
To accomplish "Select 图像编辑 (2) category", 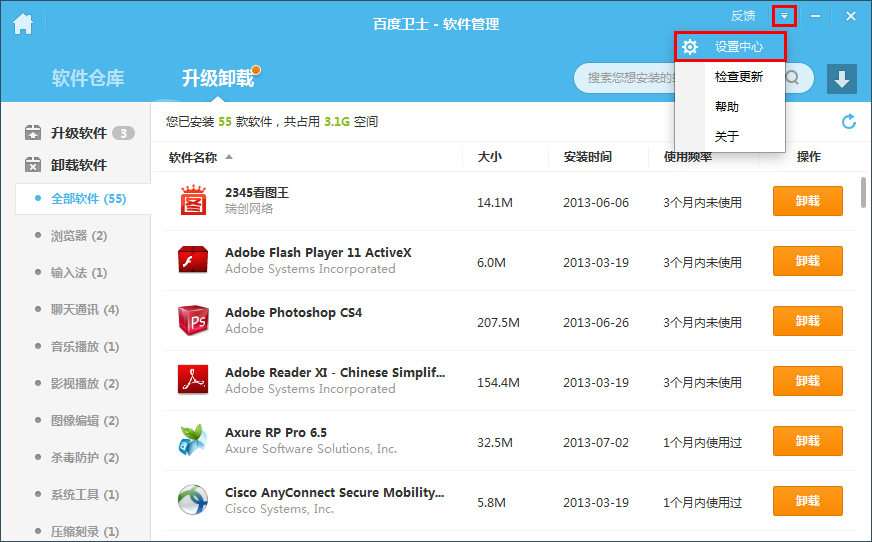I will [85, 421].
